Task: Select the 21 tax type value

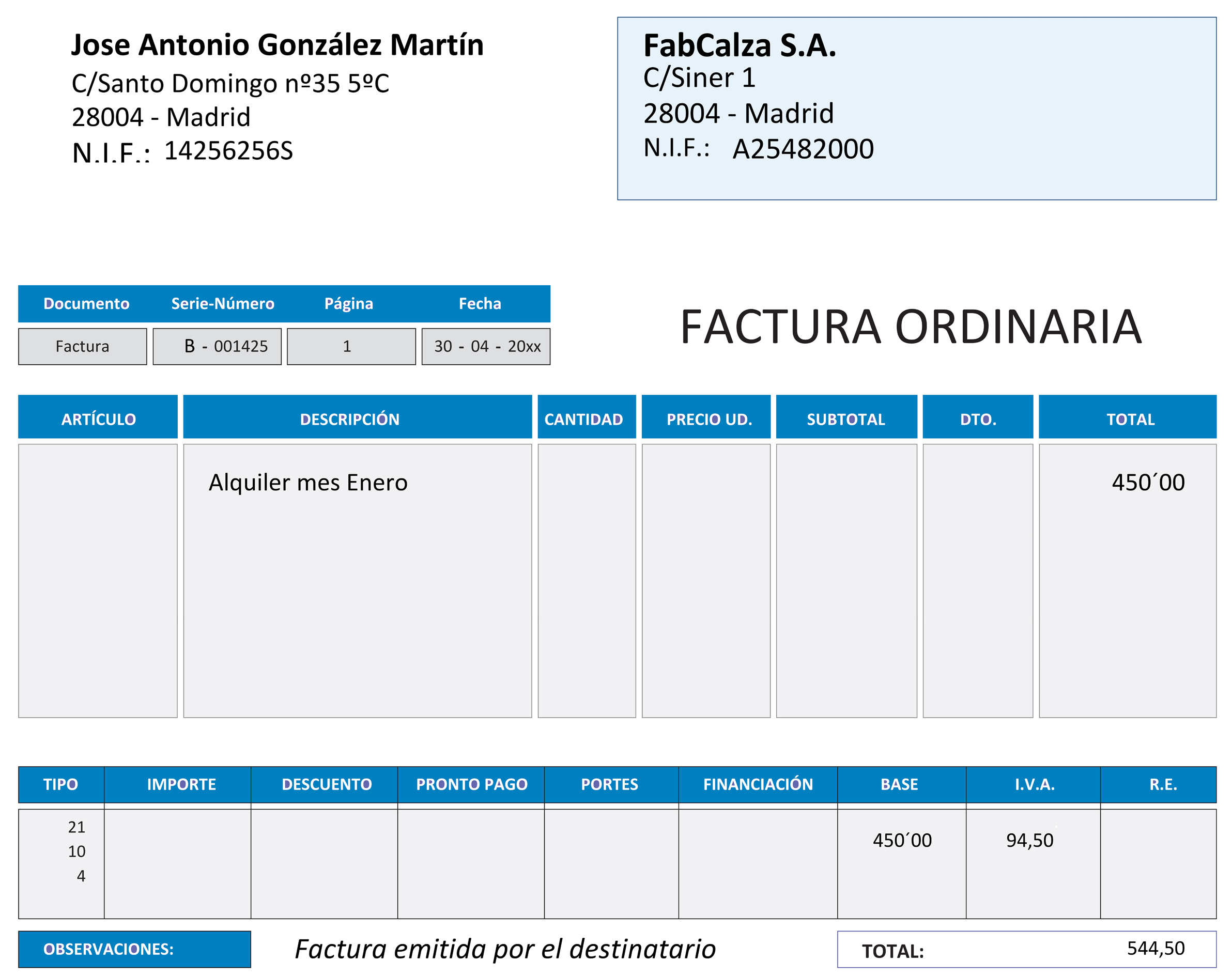Action: coord(76,827)
